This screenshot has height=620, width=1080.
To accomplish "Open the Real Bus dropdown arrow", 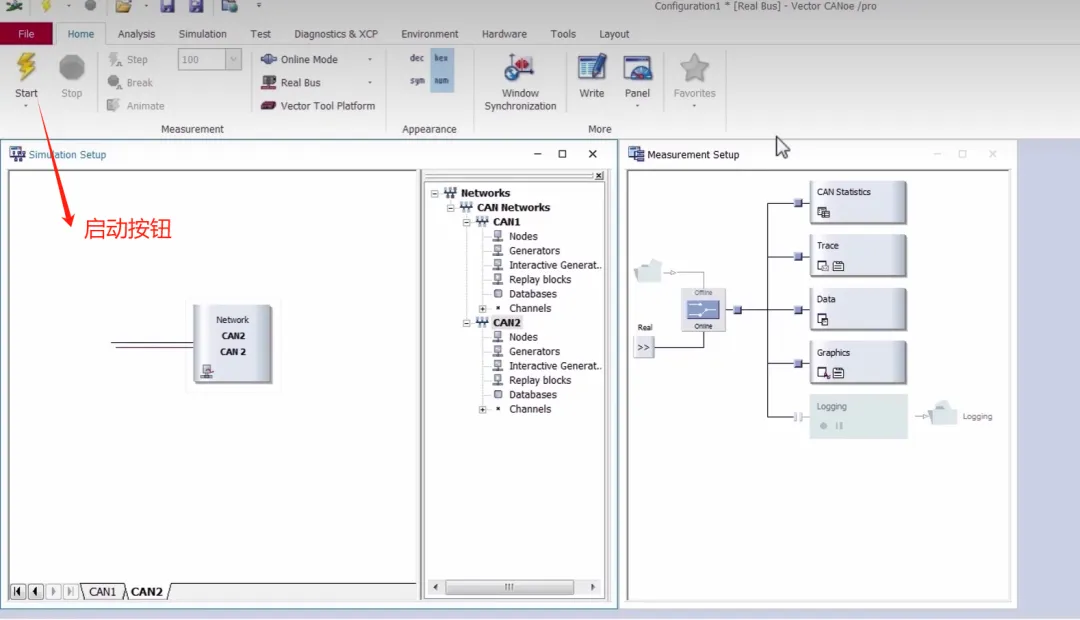I will coord(370,83).
